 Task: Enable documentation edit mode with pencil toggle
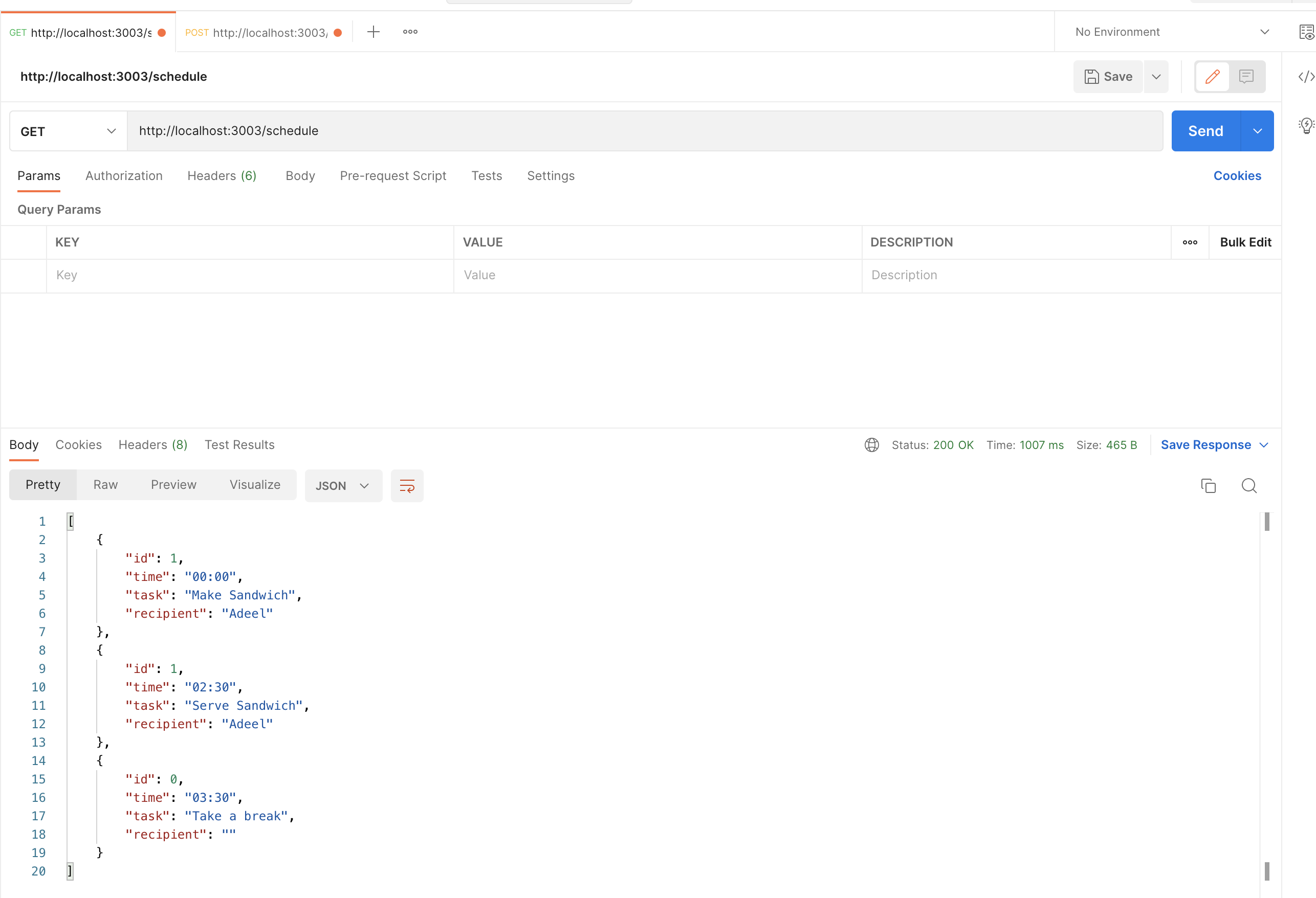pyautogui.click(x=1212, y=76)
